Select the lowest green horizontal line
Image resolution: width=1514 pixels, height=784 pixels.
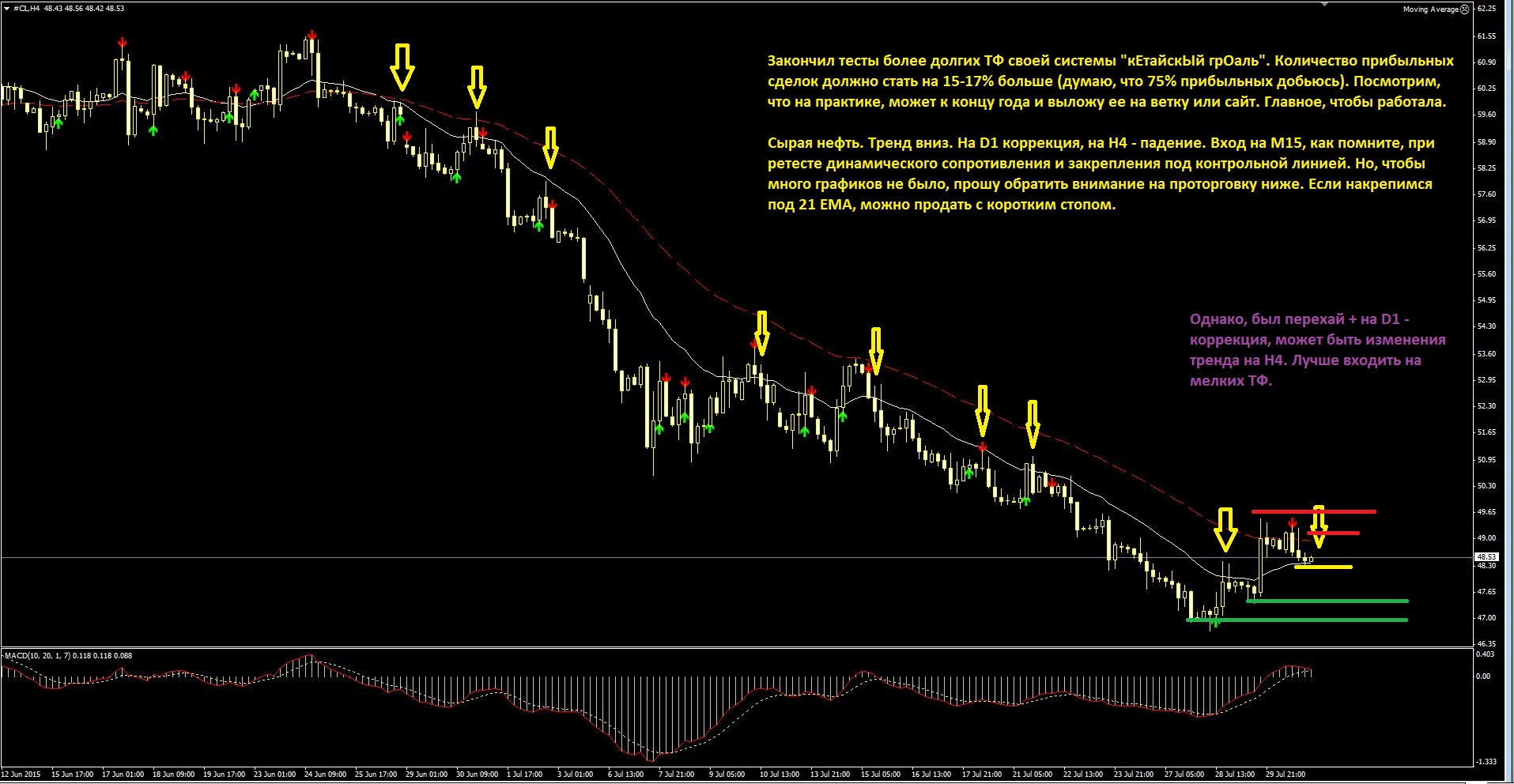tap(1297, 620)
